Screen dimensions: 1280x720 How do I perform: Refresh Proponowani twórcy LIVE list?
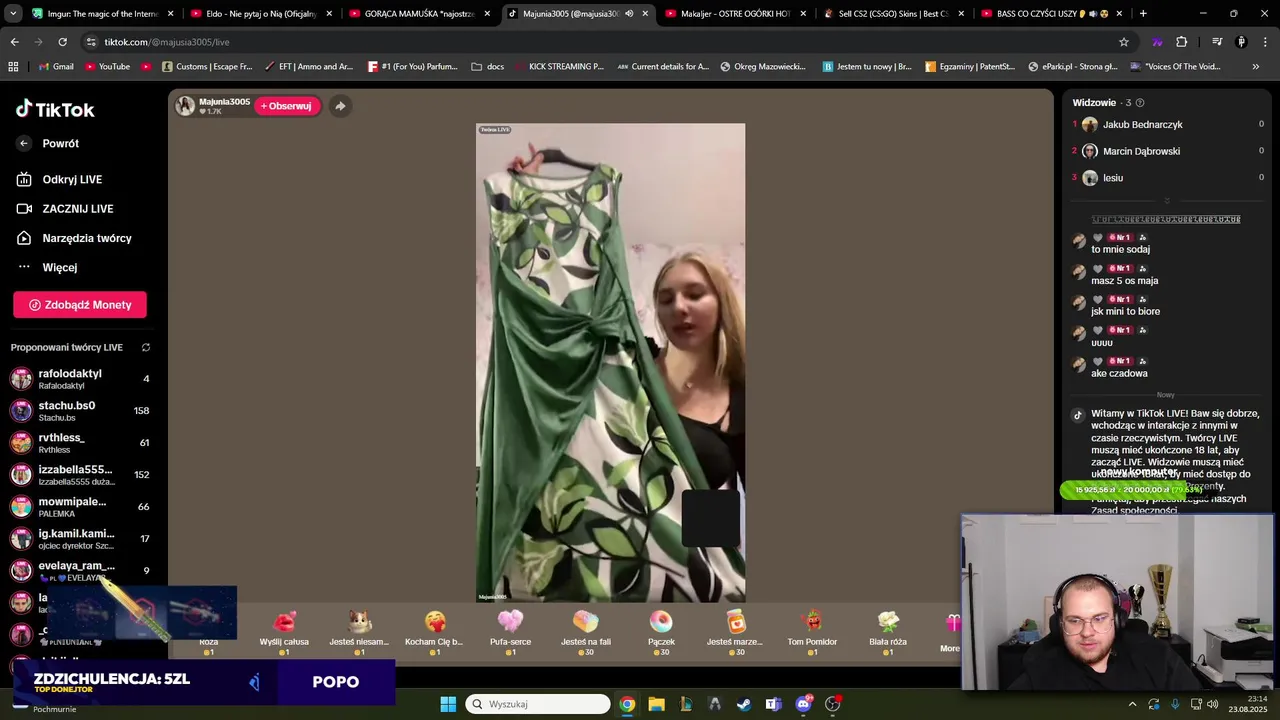tap(146, 347)
